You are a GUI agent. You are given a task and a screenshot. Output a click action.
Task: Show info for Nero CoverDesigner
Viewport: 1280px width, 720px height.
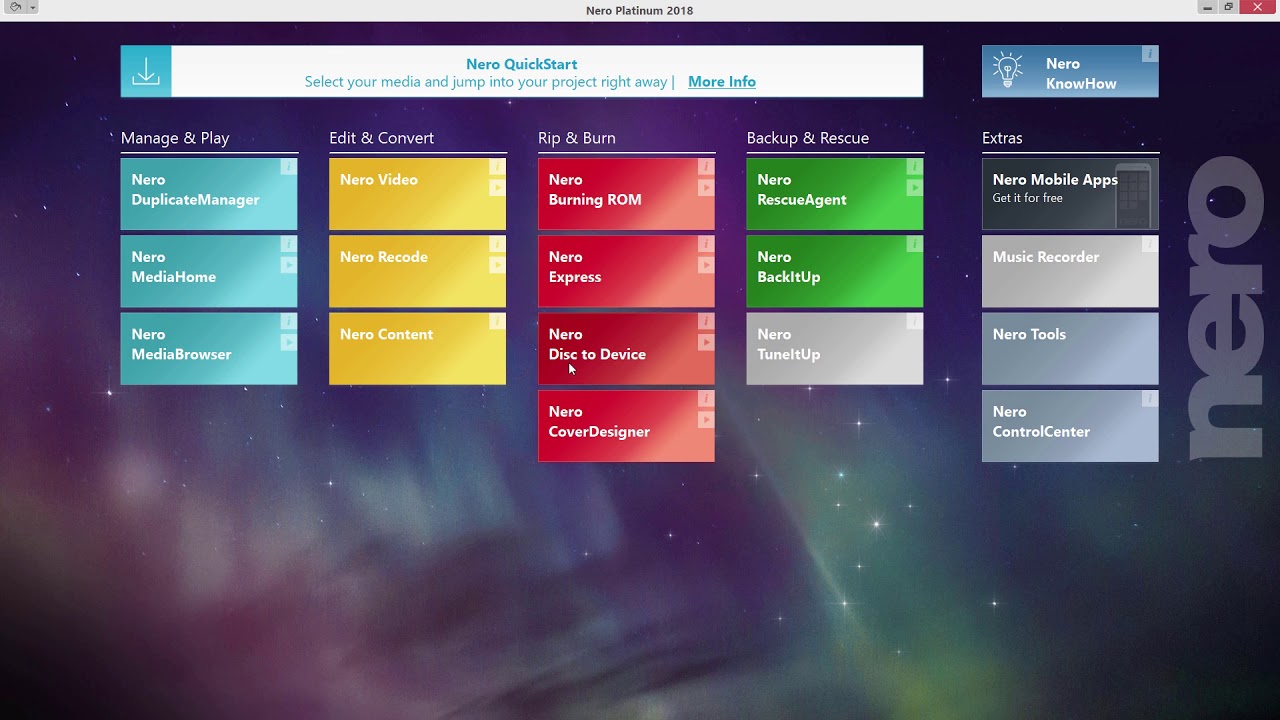[x=706, y=398]
